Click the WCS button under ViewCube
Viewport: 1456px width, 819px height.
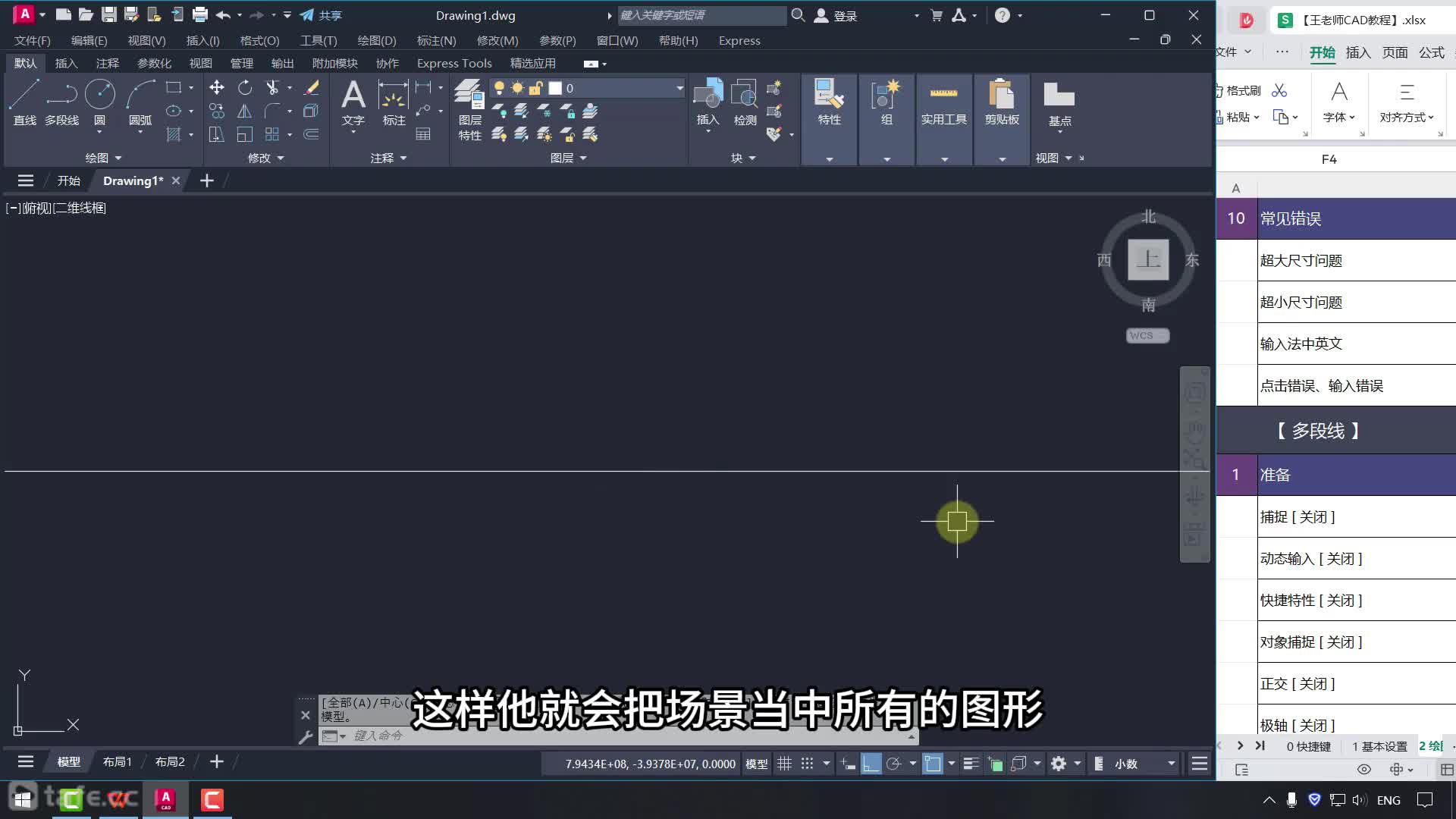pyautogui.click(x=1147, y=335)
